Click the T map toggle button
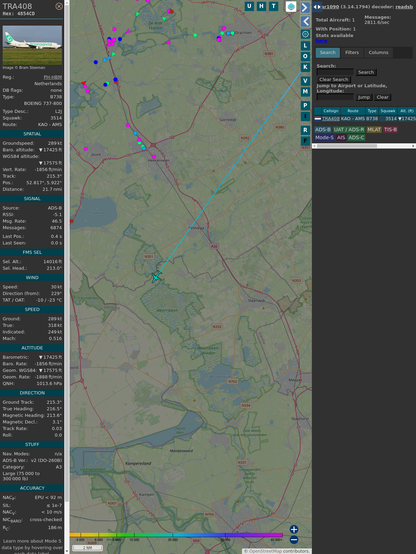 (x=273, y=6)
